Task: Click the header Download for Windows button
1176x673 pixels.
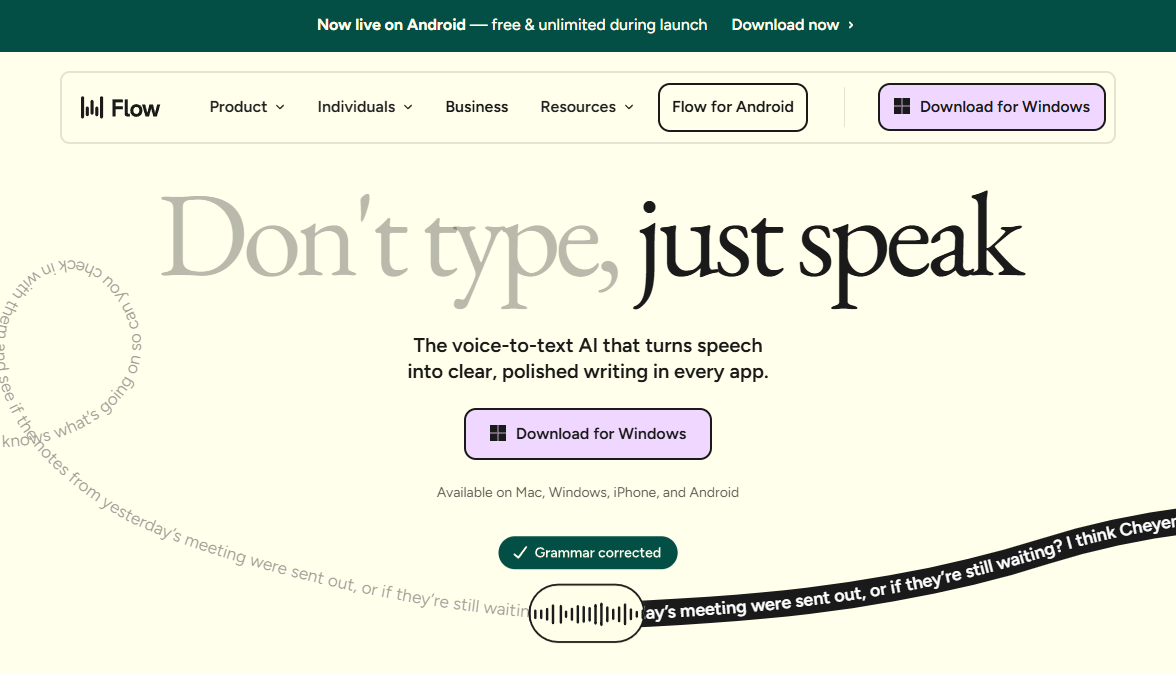Action: click(x=992, y=107)
